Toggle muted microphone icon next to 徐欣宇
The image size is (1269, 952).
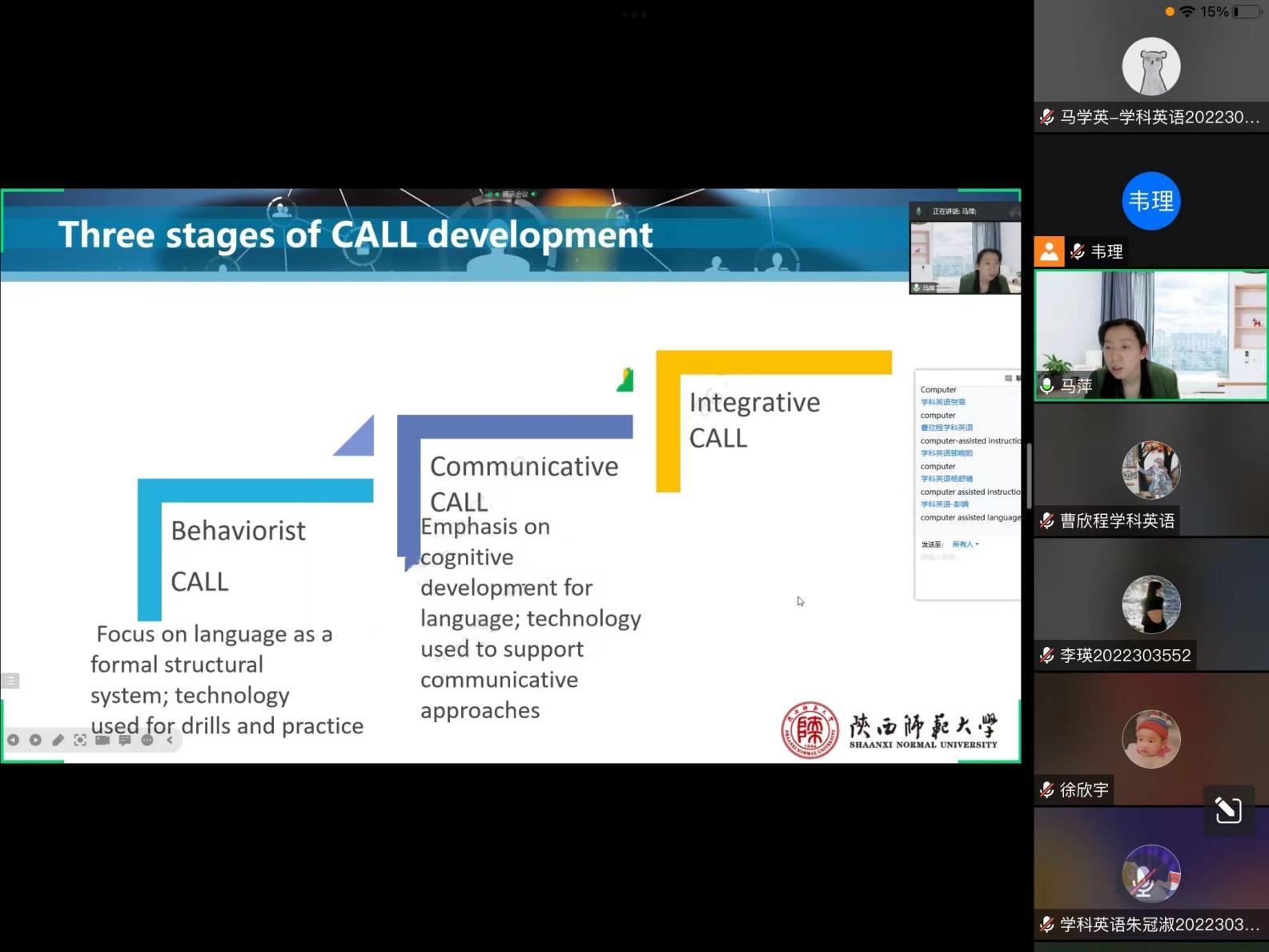coord(1046,790)
